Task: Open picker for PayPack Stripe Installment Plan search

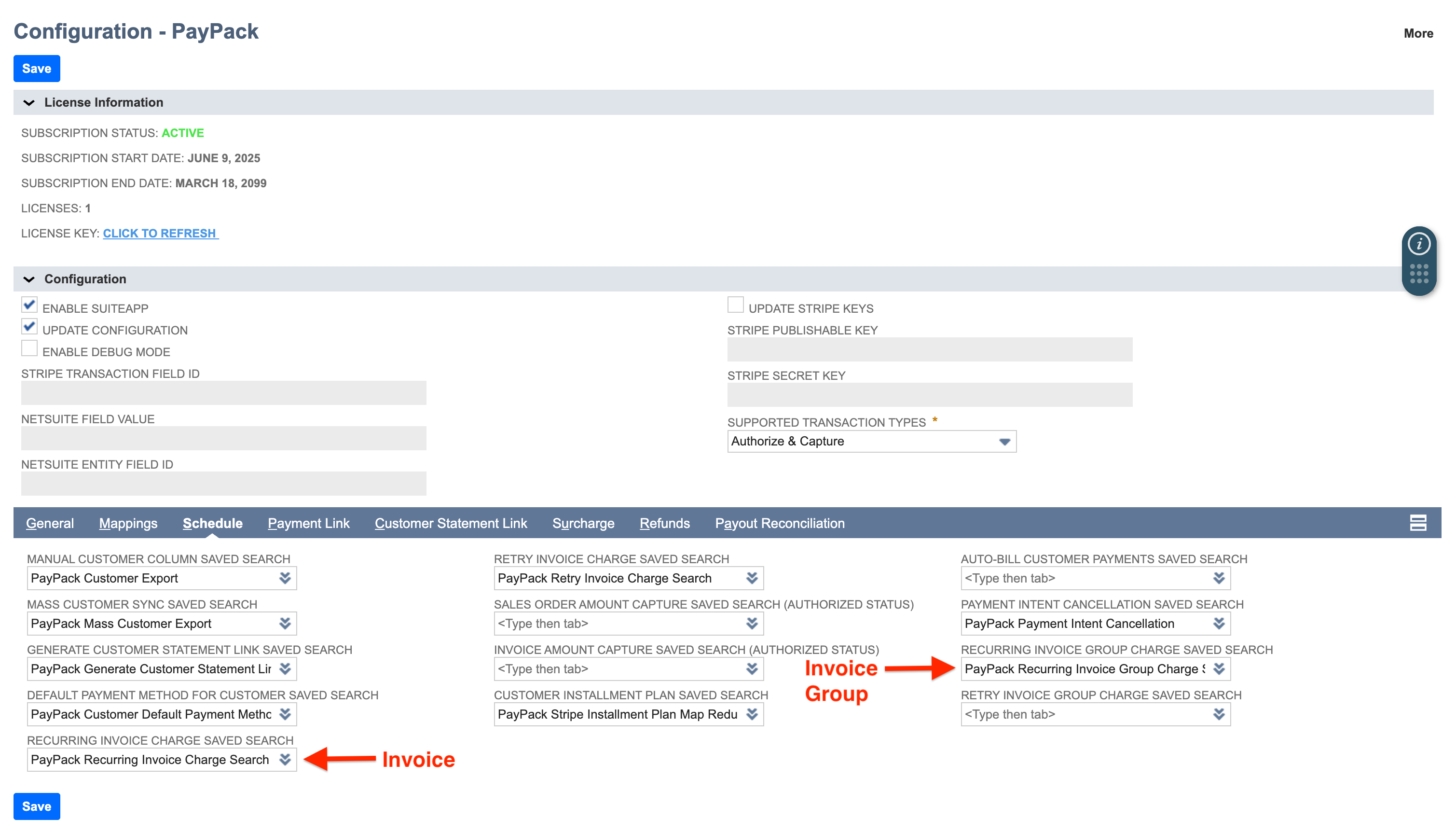Action: pos(752,714)
